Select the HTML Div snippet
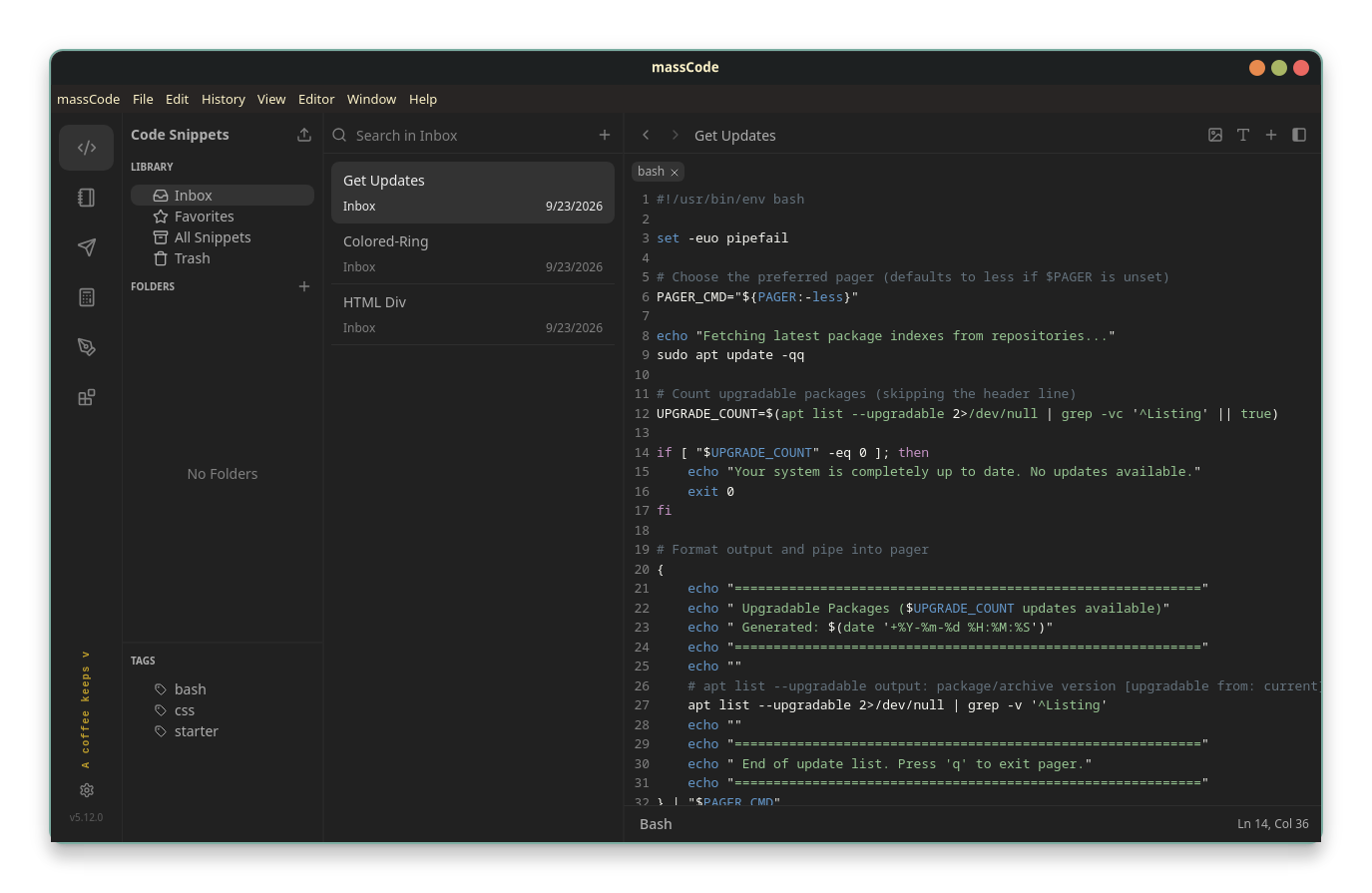 coord(473,314)
